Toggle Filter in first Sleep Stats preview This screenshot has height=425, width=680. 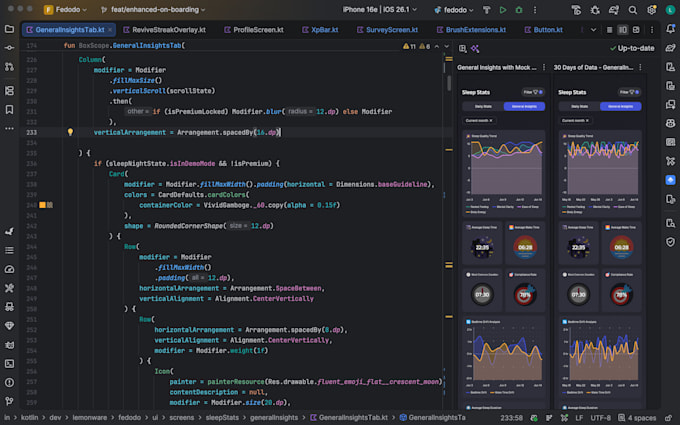[x=533, y=92]
